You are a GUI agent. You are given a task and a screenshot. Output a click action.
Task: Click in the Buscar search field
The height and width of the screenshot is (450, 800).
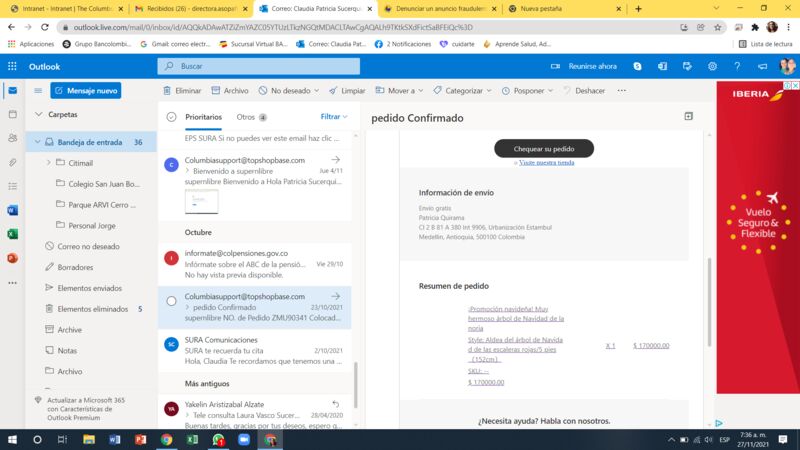point(259,66)
